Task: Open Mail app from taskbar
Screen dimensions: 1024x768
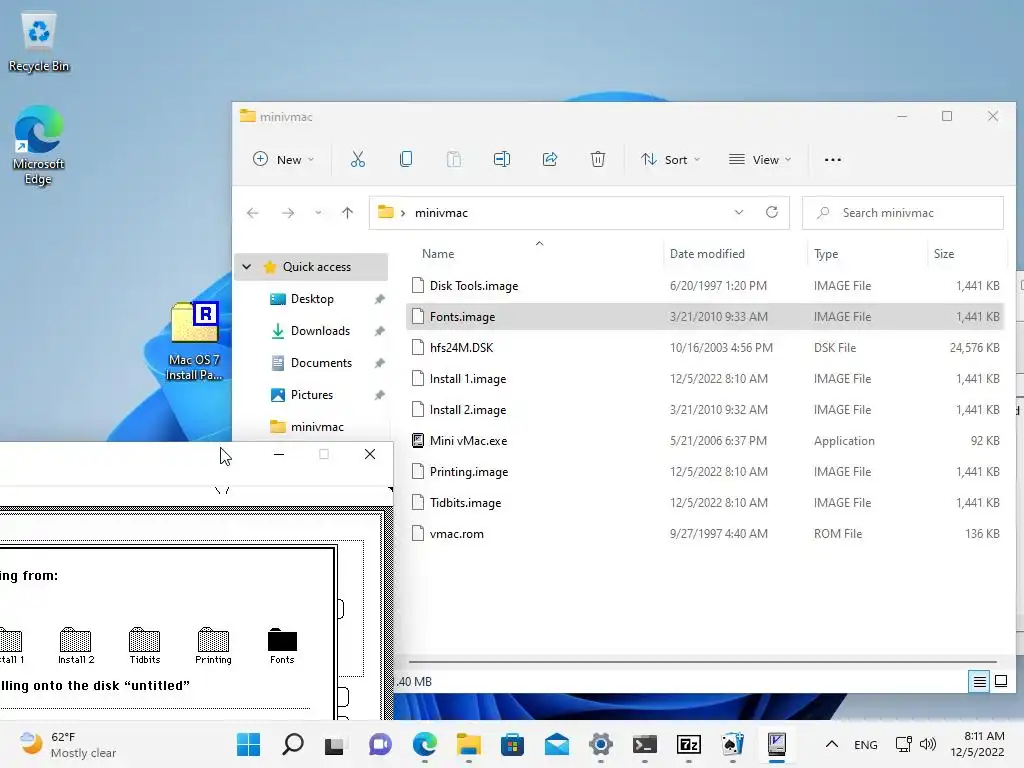Action: pos(556,744)
